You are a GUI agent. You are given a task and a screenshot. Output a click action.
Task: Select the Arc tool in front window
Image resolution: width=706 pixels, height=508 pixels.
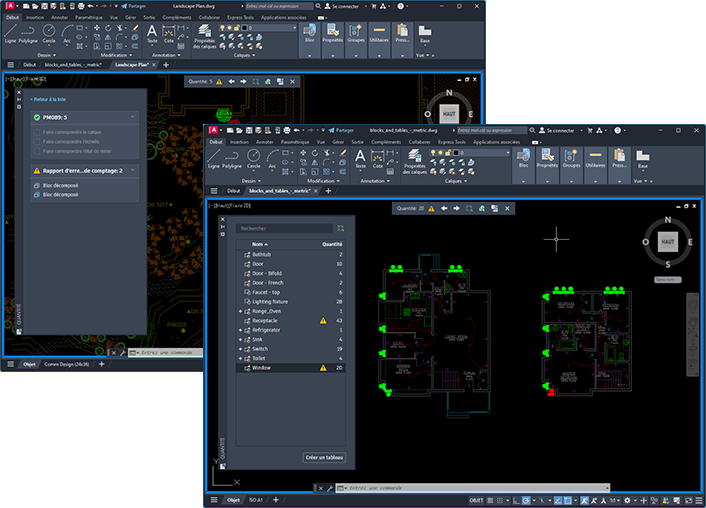(272, 159)
